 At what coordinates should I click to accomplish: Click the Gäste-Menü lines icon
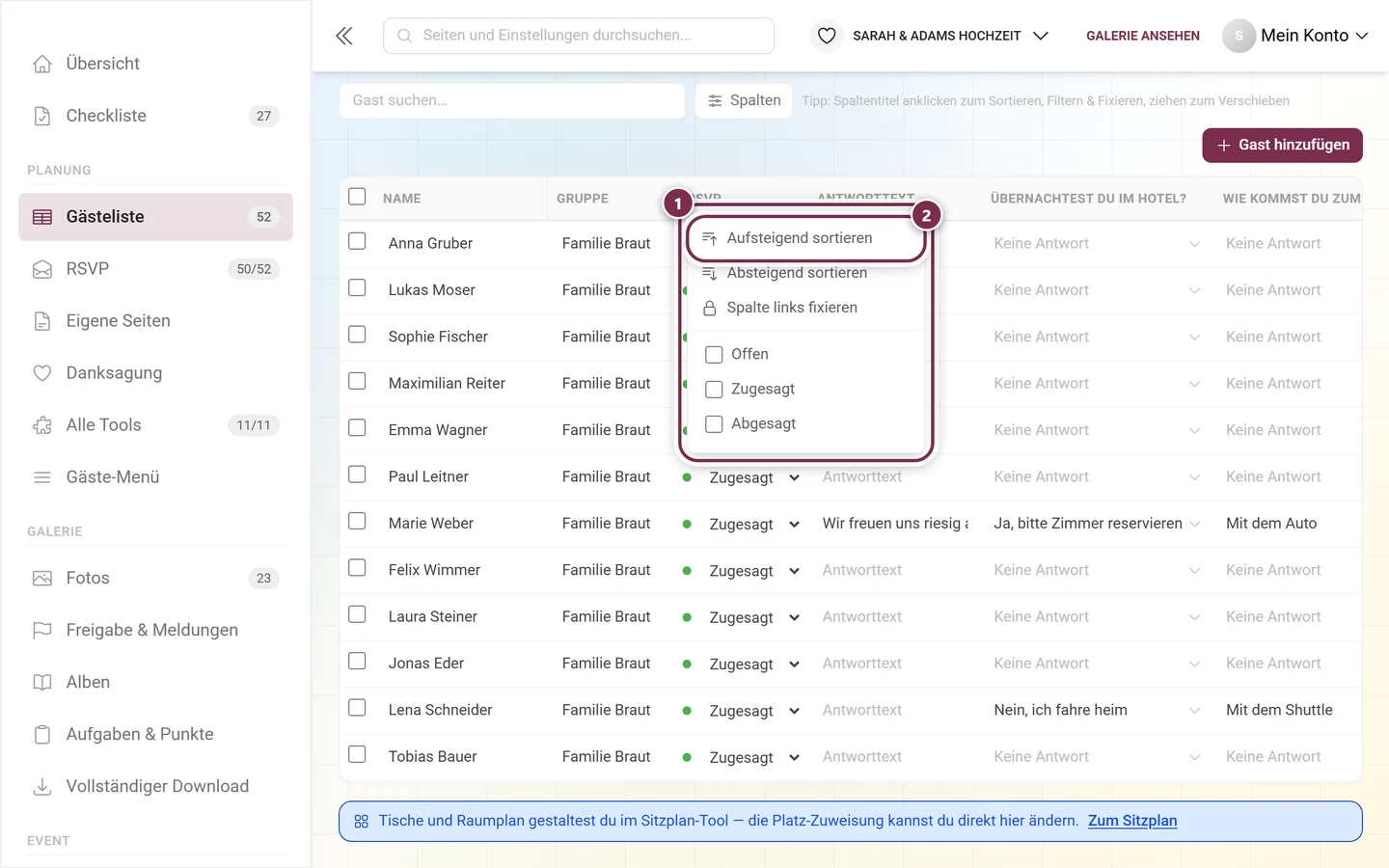point(42,477)
